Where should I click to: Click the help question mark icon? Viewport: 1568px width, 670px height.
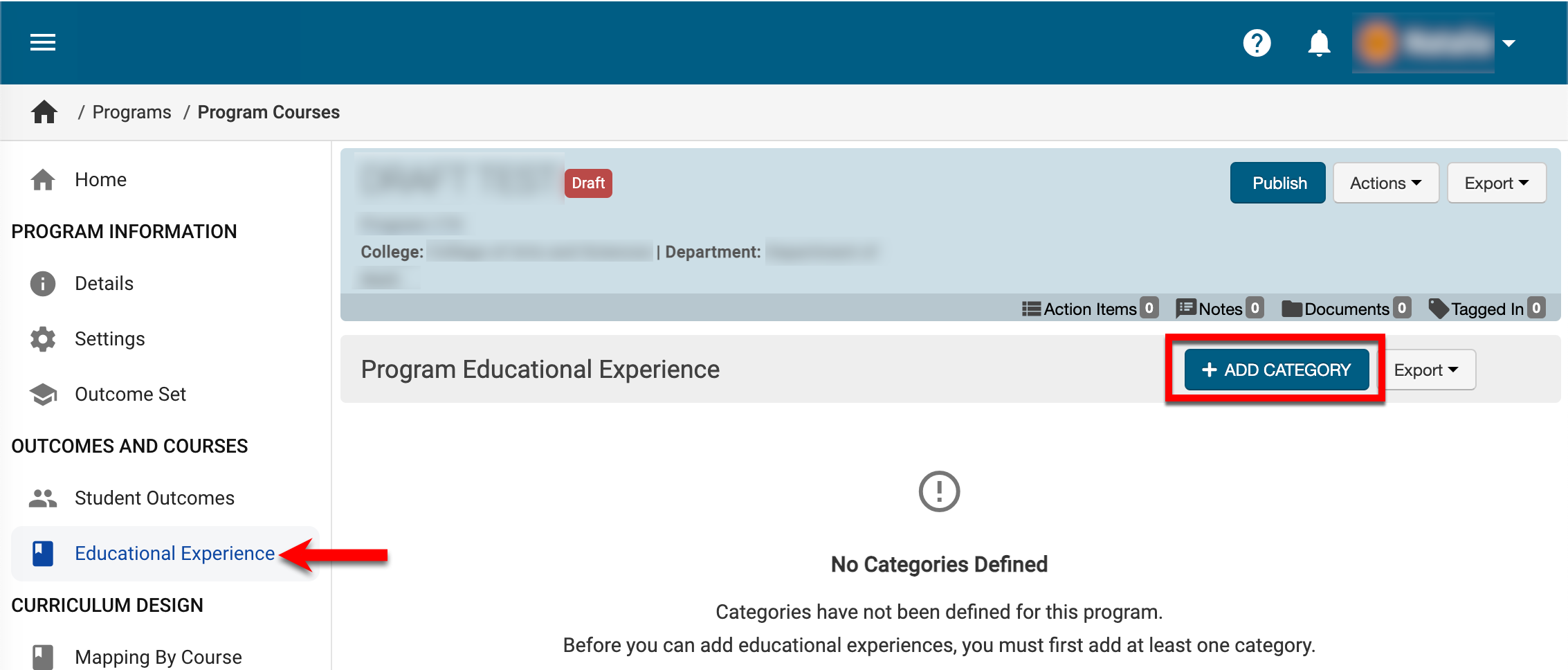coord(1257,43)
